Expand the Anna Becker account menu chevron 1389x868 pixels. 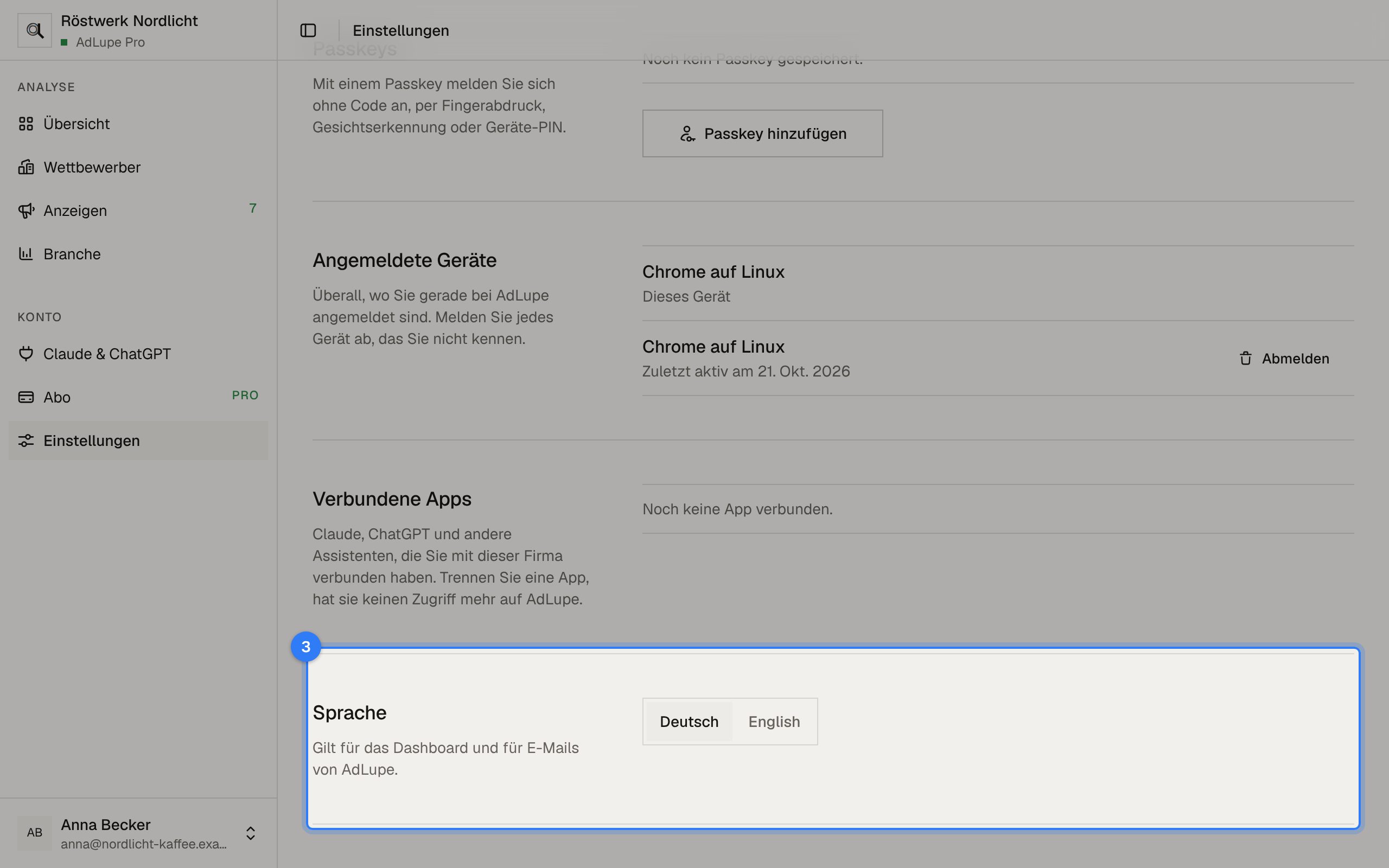point(250,833)
